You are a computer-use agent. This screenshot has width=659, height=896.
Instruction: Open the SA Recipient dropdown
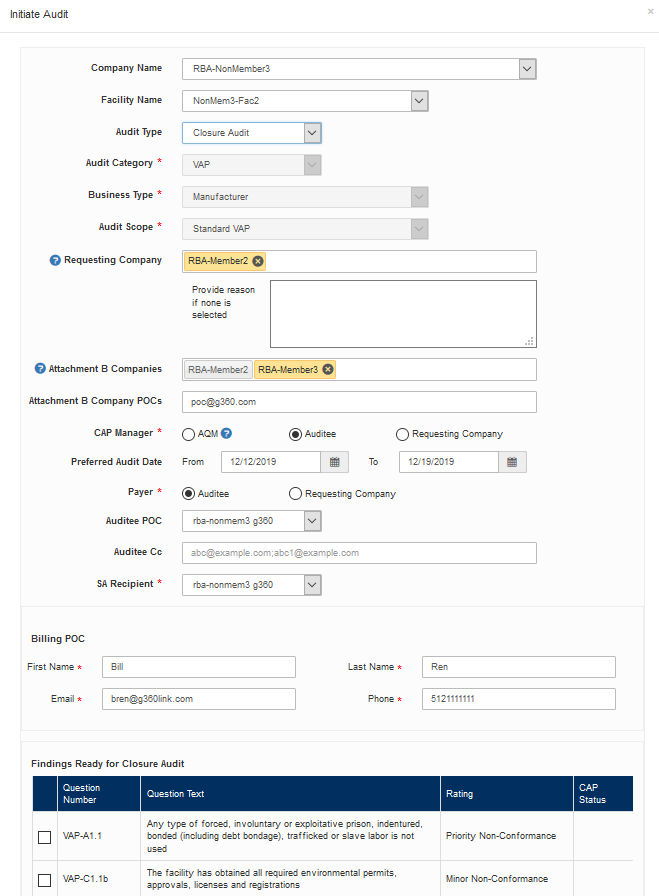point(312,585)
